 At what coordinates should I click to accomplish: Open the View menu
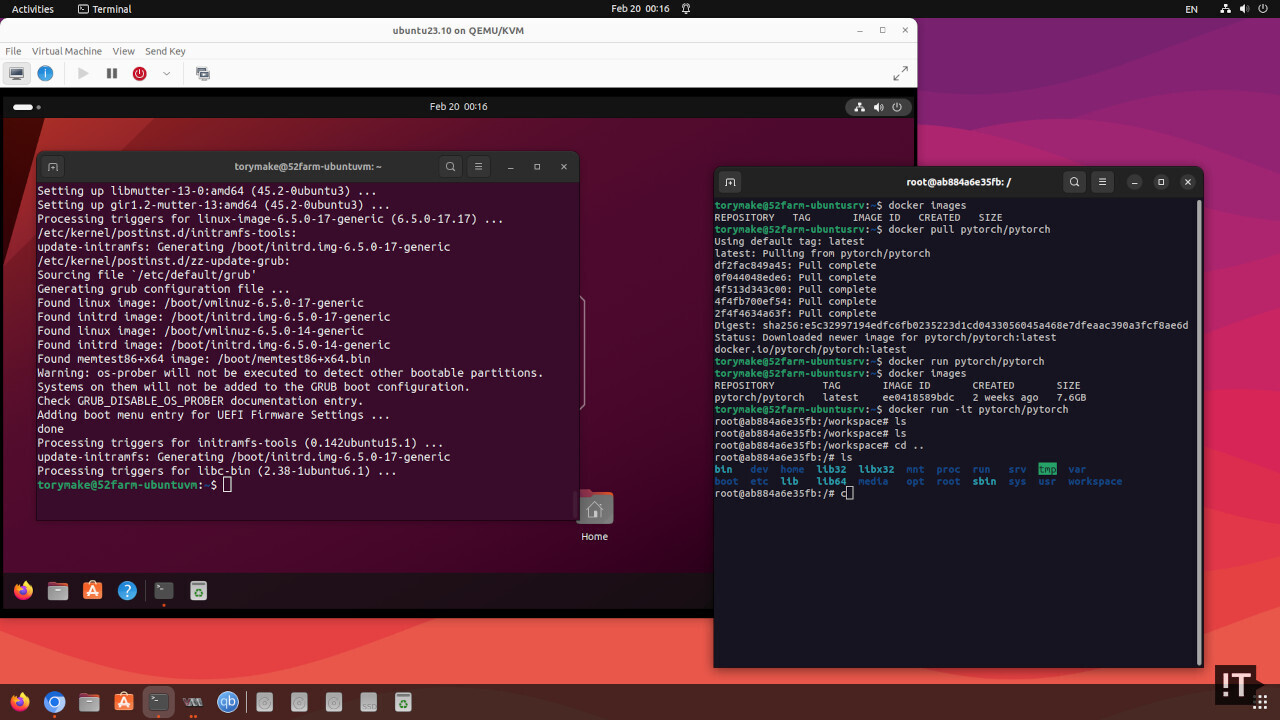(x=123, y=51)
